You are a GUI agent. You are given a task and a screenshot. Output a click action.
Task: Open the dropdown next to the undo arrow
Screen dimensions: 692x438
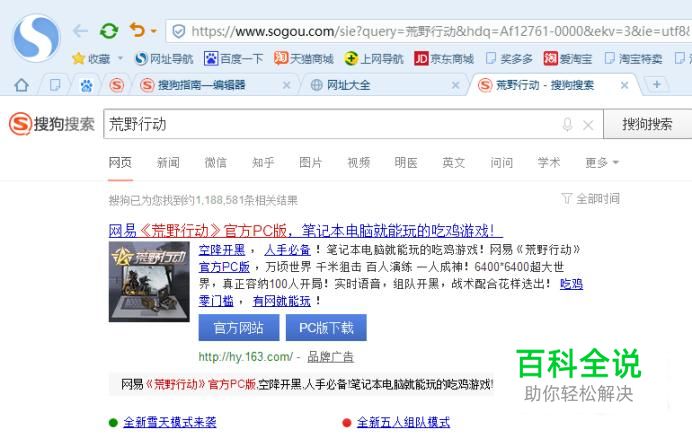[154, 31]
